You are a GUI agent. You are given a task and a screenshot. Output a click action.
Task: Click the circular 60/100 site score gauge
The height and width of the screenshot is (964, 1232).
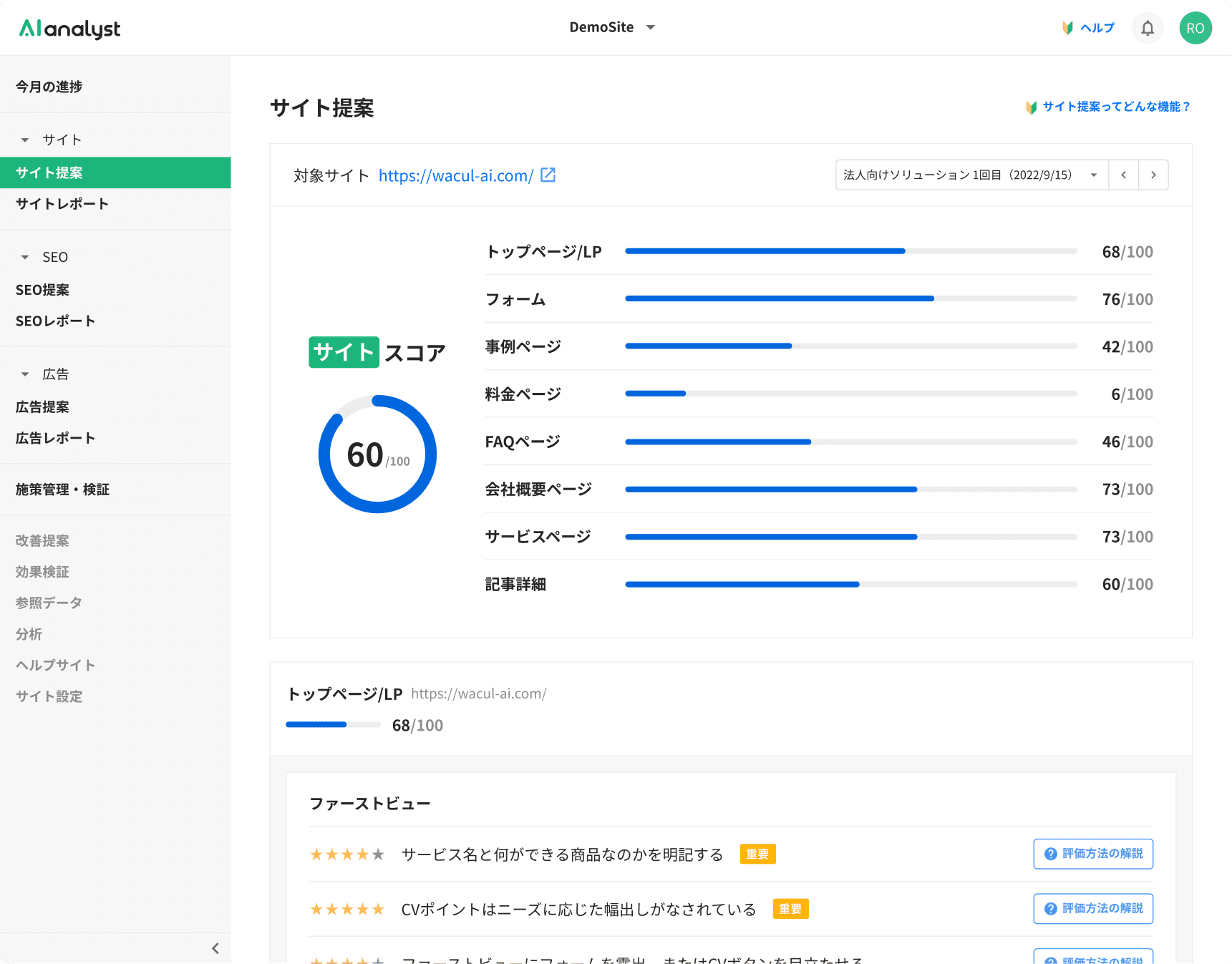[x=377, y=454]
